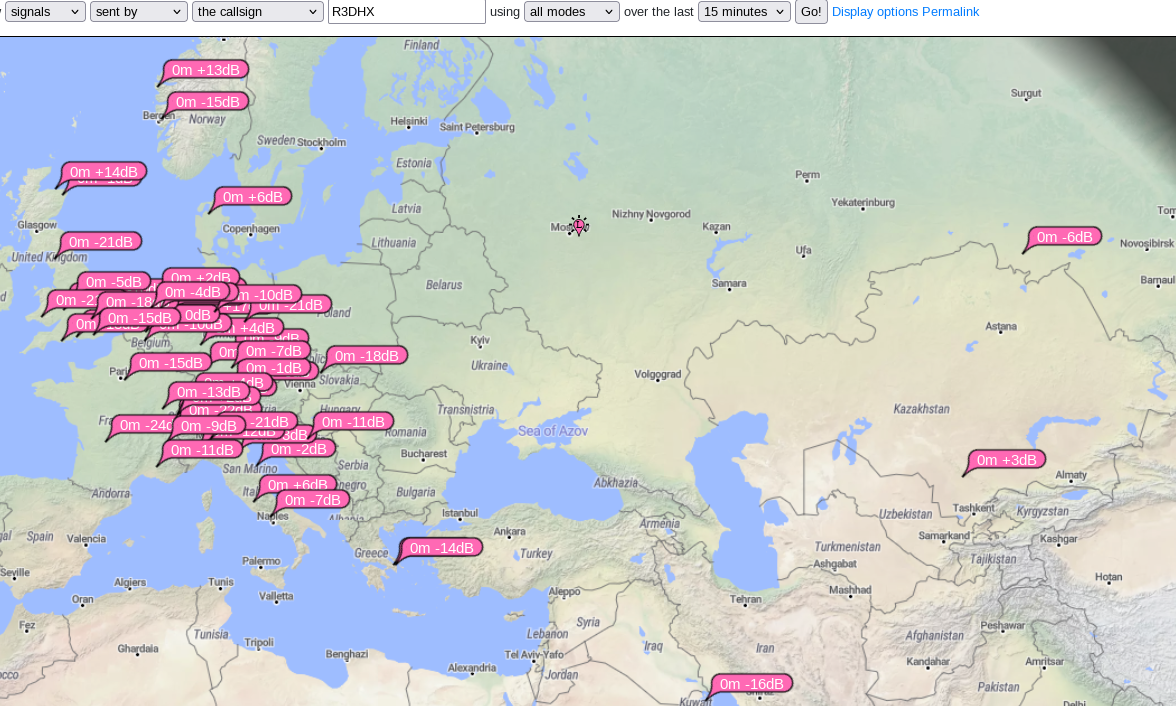
Task: Open the -14dB marker near Greece
Action: 441,548
